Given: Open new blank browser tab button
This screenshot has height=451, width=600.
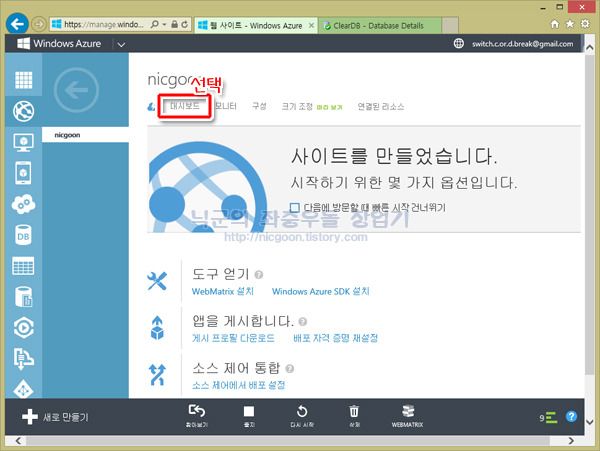Looking at the screenshot, I should pos(450,26).
